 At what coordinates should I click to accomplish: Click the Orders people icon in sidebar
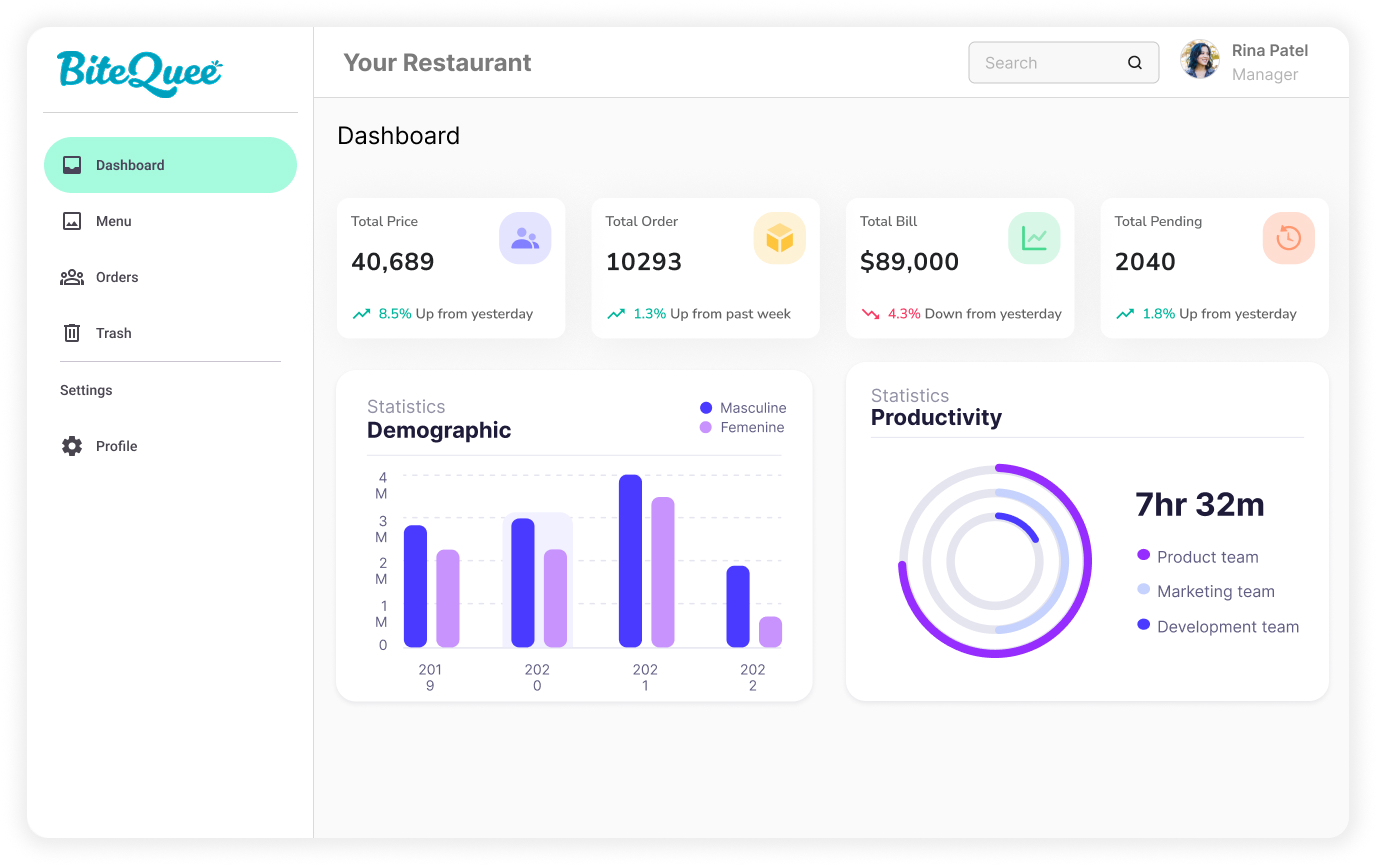tap(72, 277)
